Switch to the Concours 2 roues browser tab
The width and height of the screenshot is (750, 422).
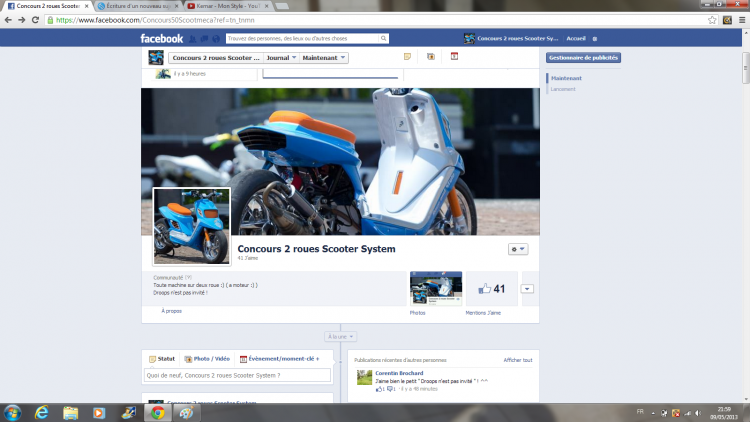tap(47, 6)
